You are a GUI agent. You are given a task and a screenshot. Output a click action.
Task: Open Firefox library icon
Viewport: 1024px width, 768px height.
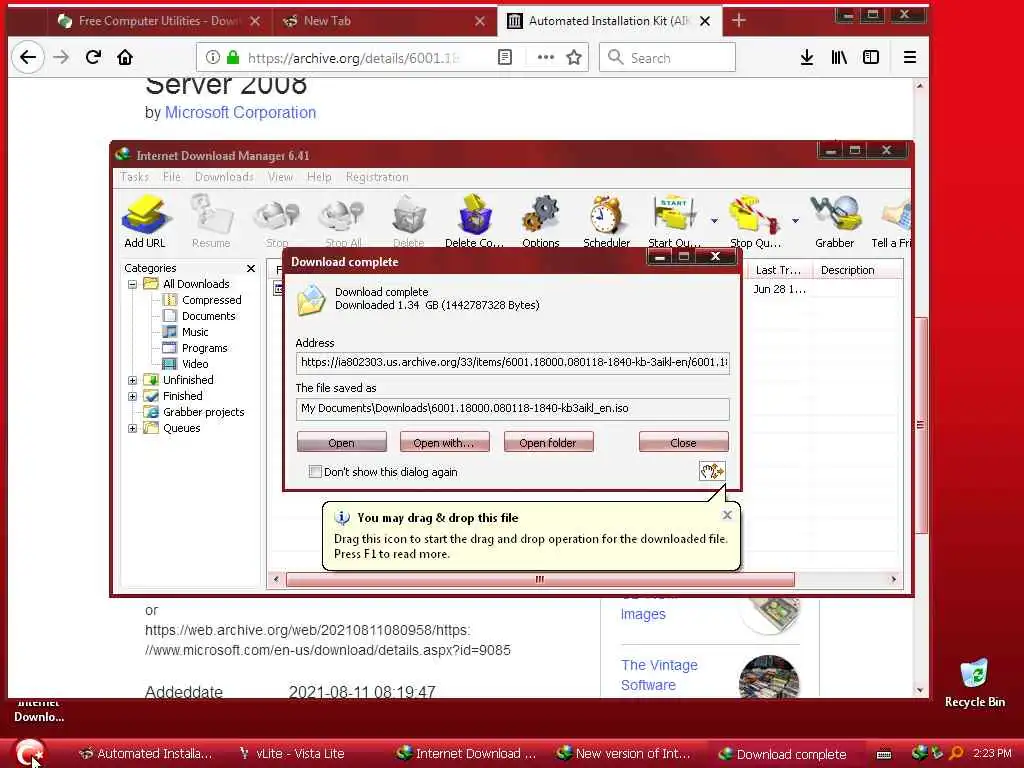tap(839, 57)
